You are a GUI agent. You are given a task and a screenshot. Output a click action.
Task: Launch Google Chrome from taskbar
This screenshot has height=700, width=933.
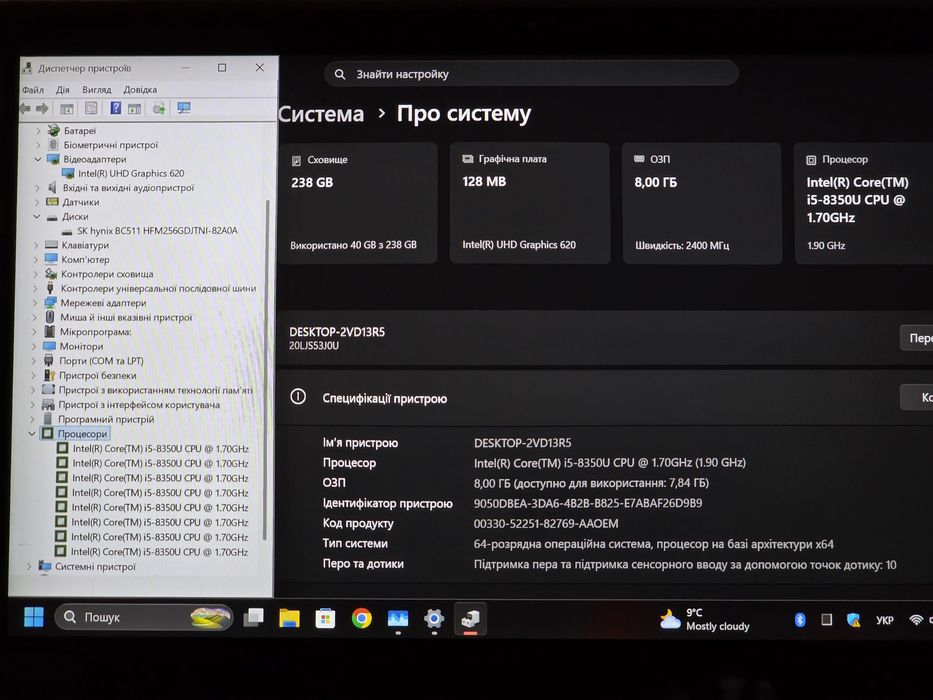click(x=361, y=618)
